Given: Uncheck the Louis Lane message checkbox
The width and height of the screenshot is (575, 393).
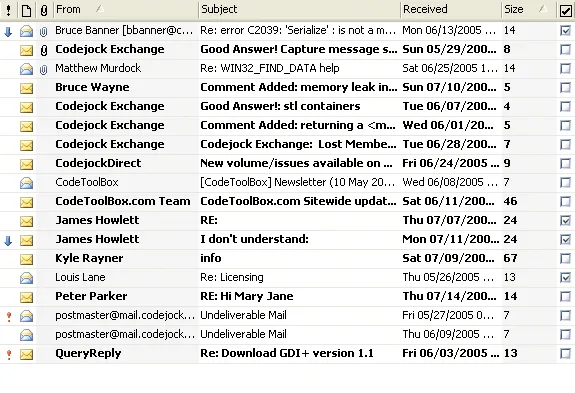Looking at the screenshot, I should point(565,278).
